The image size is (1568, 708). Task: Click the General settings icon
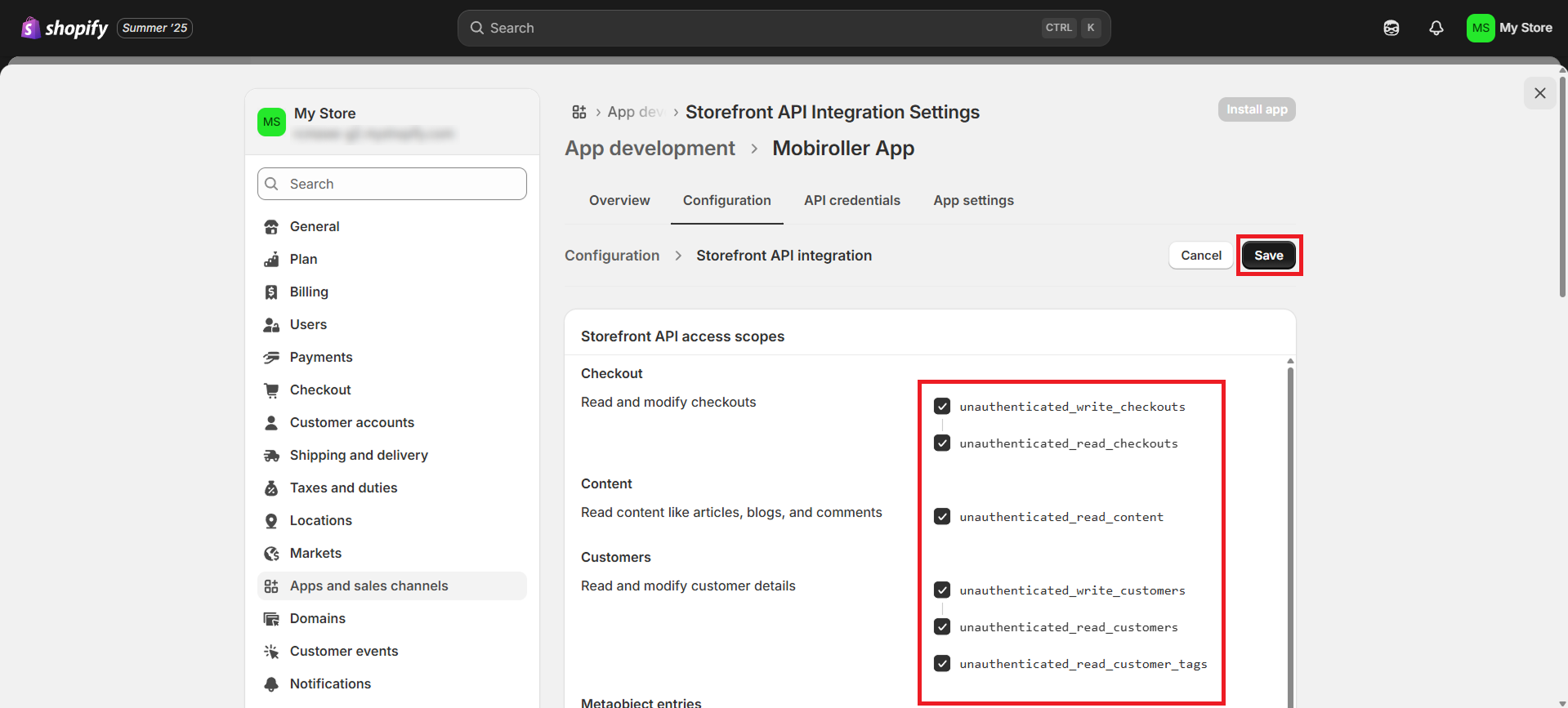(x=271, y=227)
